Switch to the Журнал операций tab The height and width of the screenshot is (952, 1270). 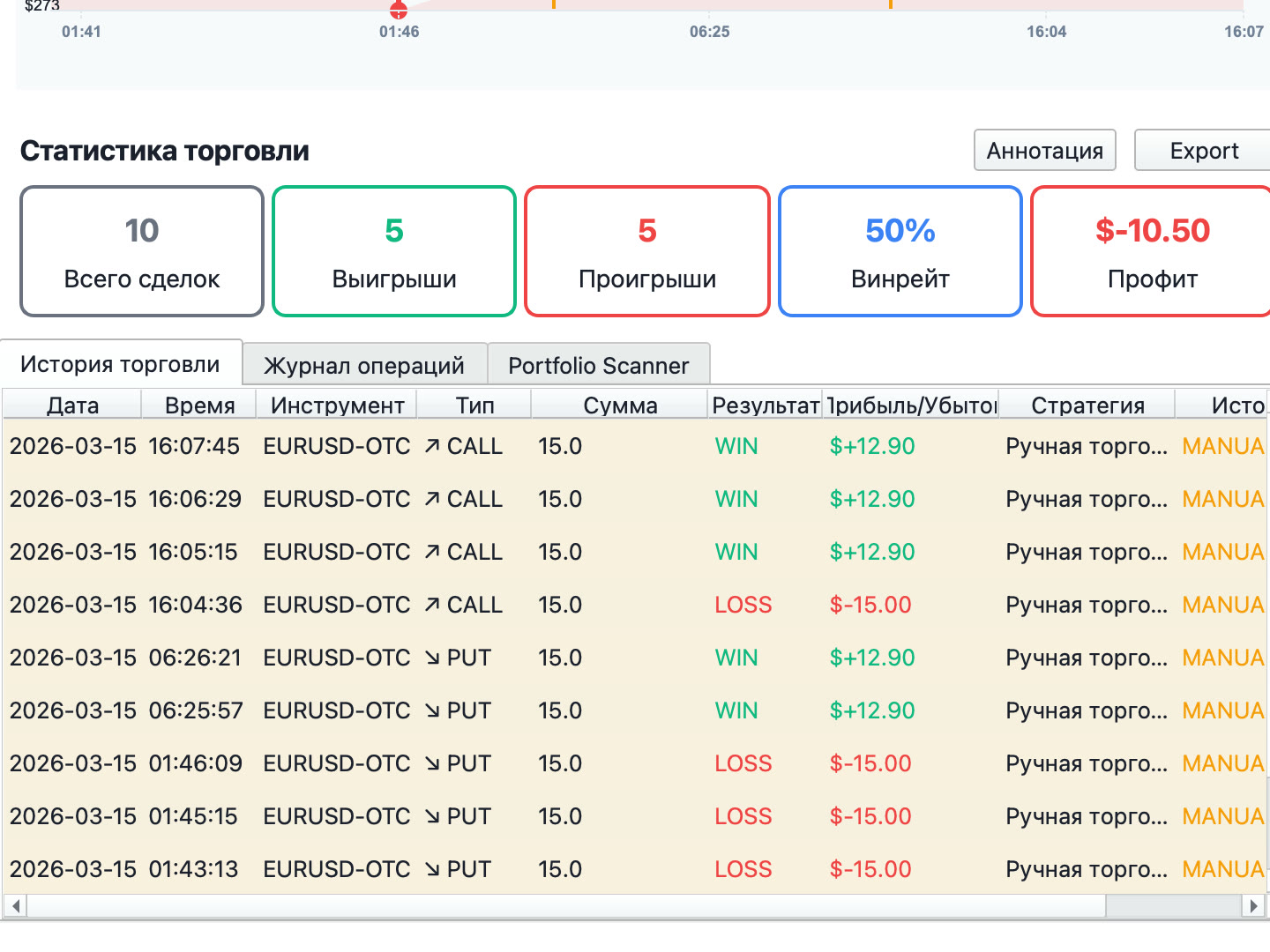(x=364, y=365)
